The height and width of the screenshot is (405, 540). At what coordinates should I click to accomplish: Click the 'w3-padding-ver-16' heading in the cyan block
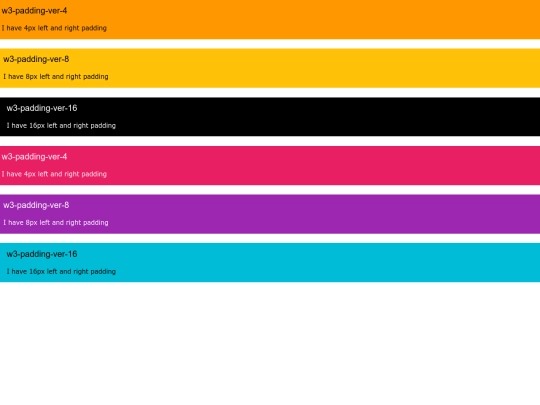tap(42, 255)
